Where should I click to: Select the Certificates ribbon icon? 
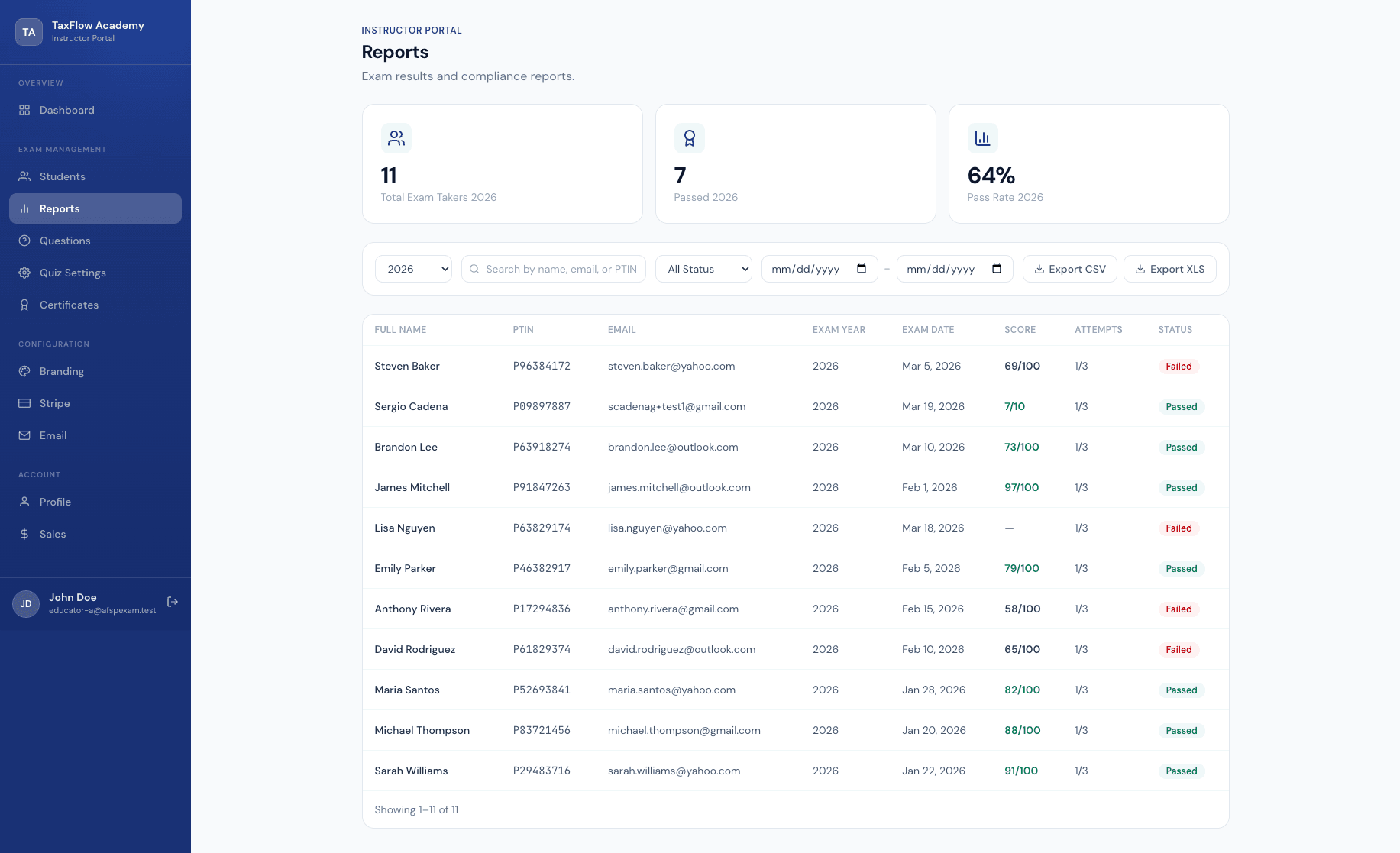pos(24,305)
